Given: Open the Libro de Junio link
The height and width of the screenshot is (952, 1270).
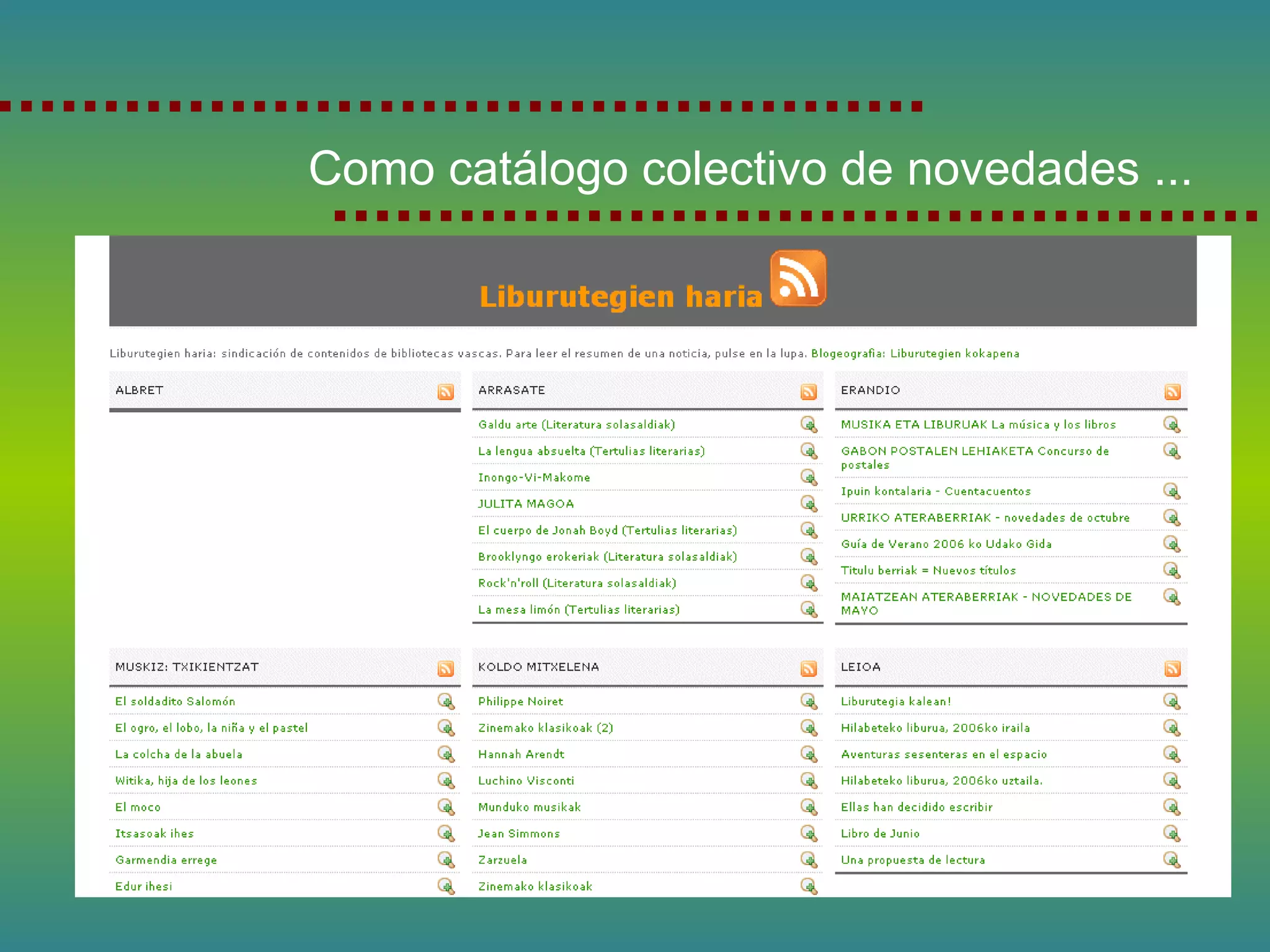Looking at the screenshot, I should [x=880, y=834].
